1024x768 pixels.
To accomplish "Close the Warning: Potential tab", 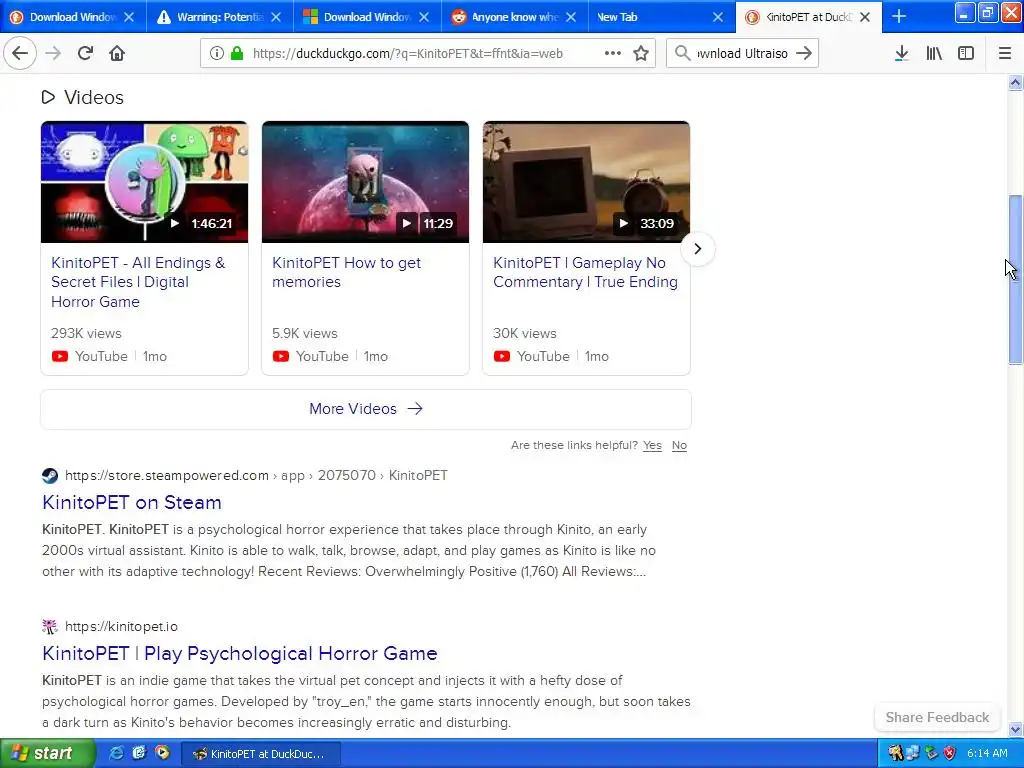I will pyautogui.click(x=276, y=17).
